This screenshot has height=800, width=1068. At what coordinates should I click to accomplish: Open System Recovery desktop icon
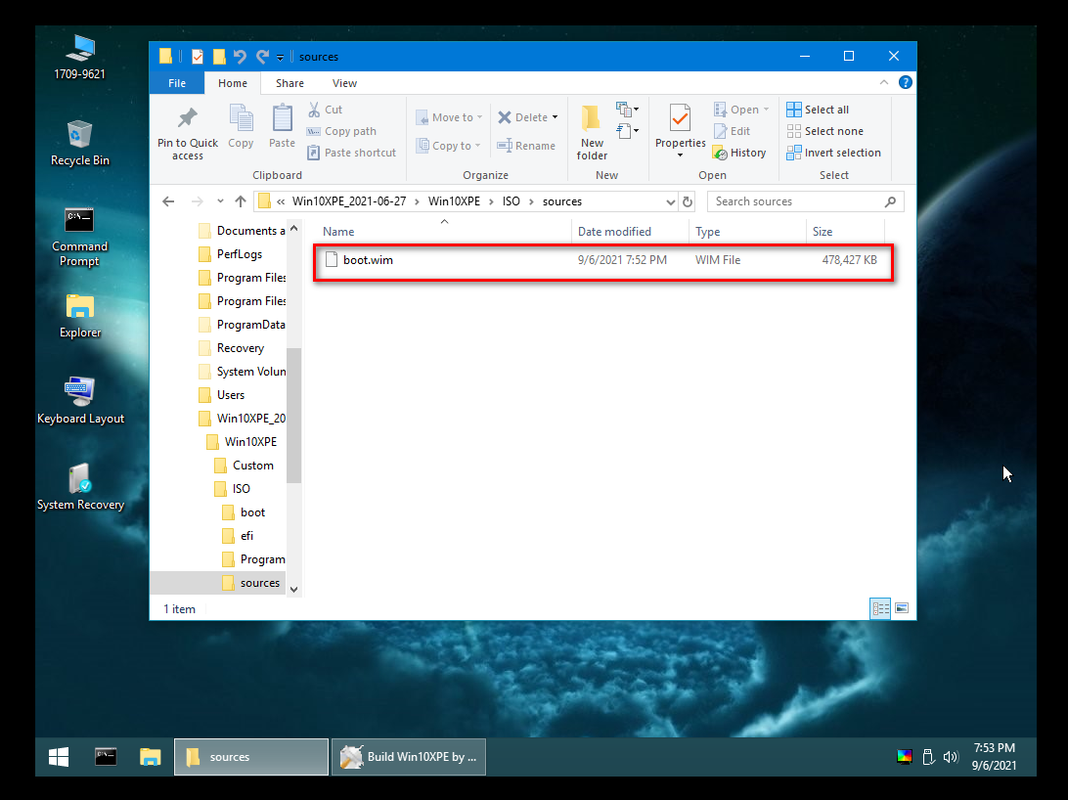coord(80,487)
